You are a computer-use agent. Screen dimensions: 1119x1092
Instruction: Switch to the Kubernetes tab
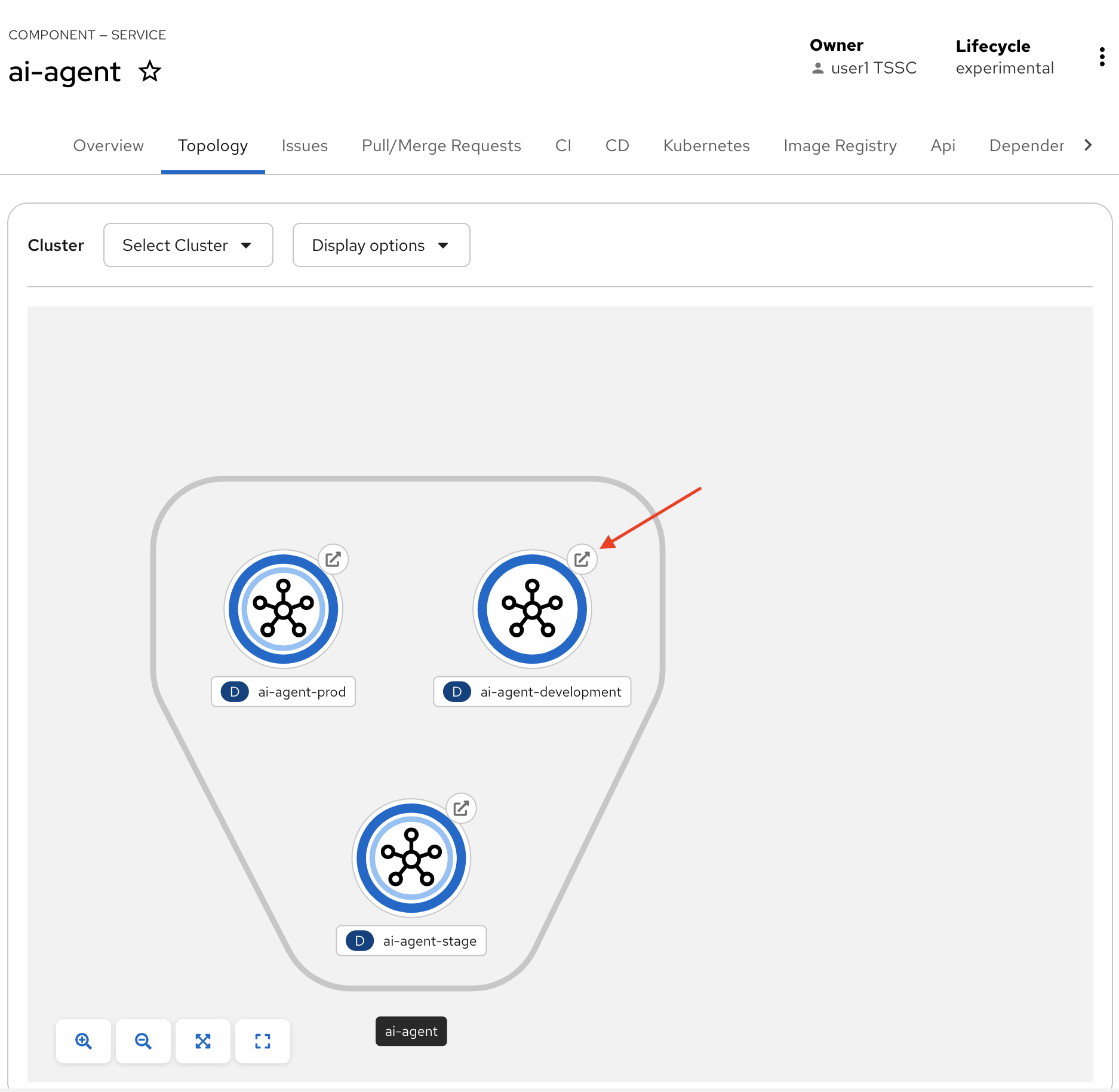click(x=706, y=145)
